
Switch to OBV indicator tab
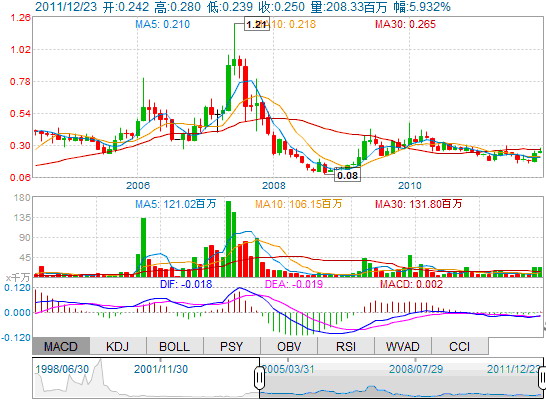289,346
